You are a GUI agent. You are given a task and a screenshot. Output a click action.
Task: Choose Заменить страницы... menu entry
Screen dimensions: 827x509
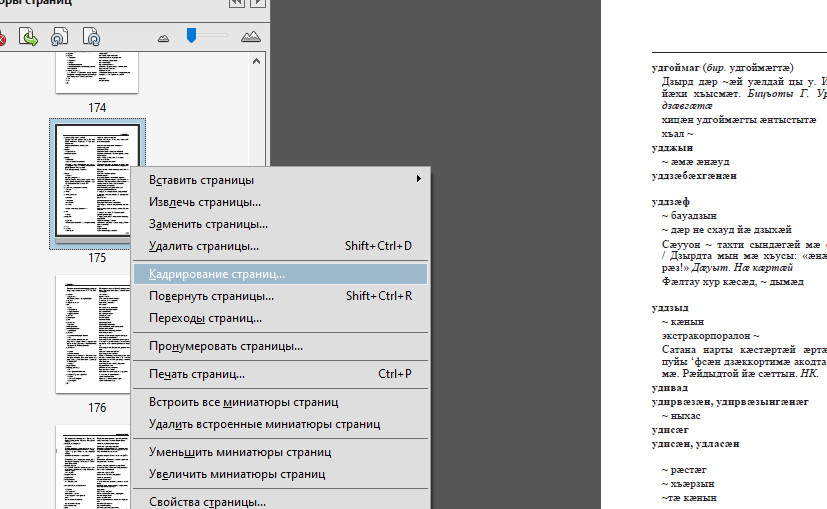click(x=281, y=224)
